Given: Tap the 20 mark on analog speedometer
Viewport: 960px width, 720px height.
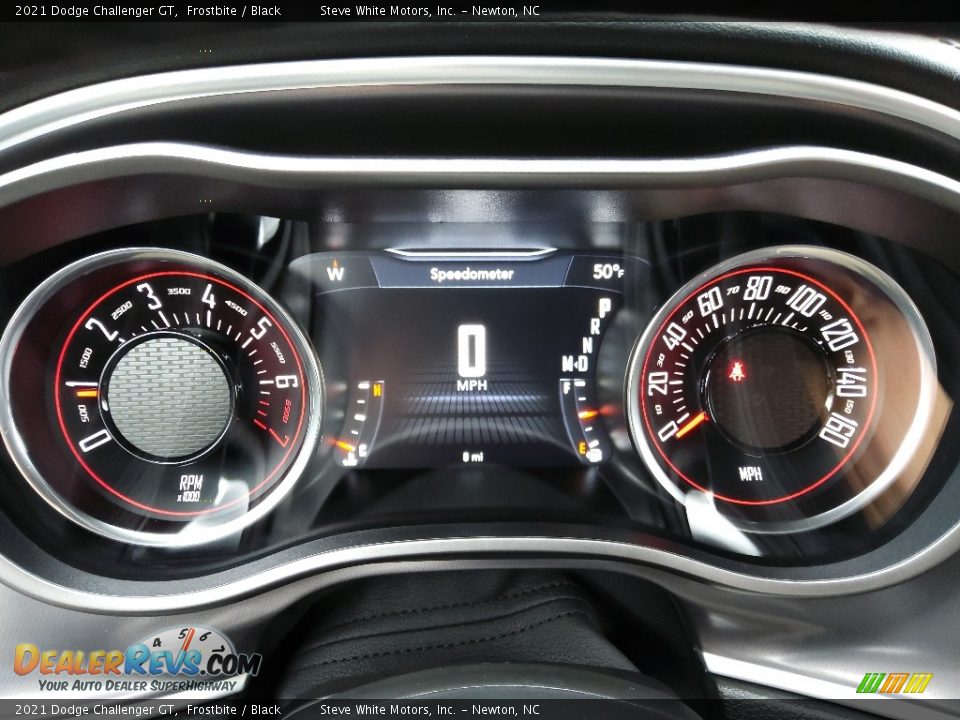Looking at the screenshot, I should point(658,383).
